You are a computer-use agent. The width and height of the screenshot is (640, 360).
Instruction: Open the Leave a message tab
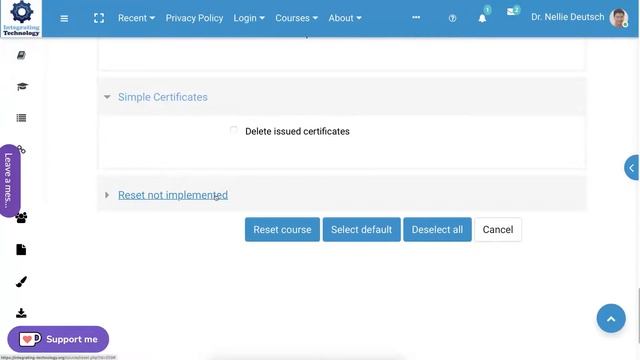(x=9, y=180)
